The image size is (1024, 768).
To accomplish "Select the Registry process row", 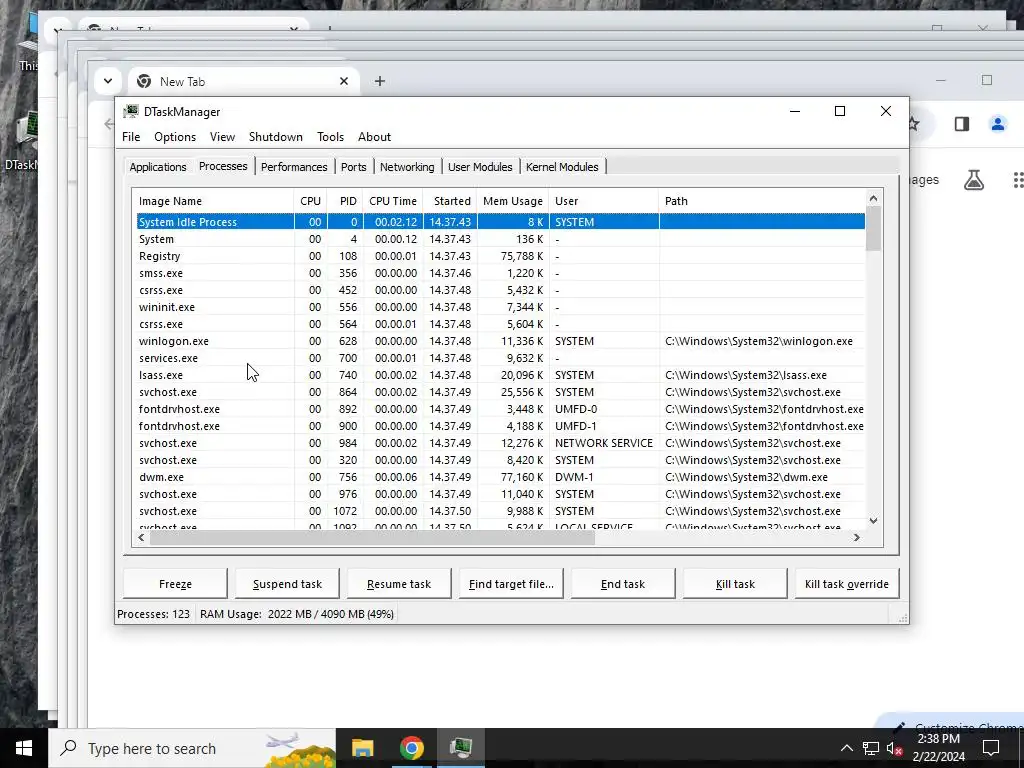I will click(501, 256).
